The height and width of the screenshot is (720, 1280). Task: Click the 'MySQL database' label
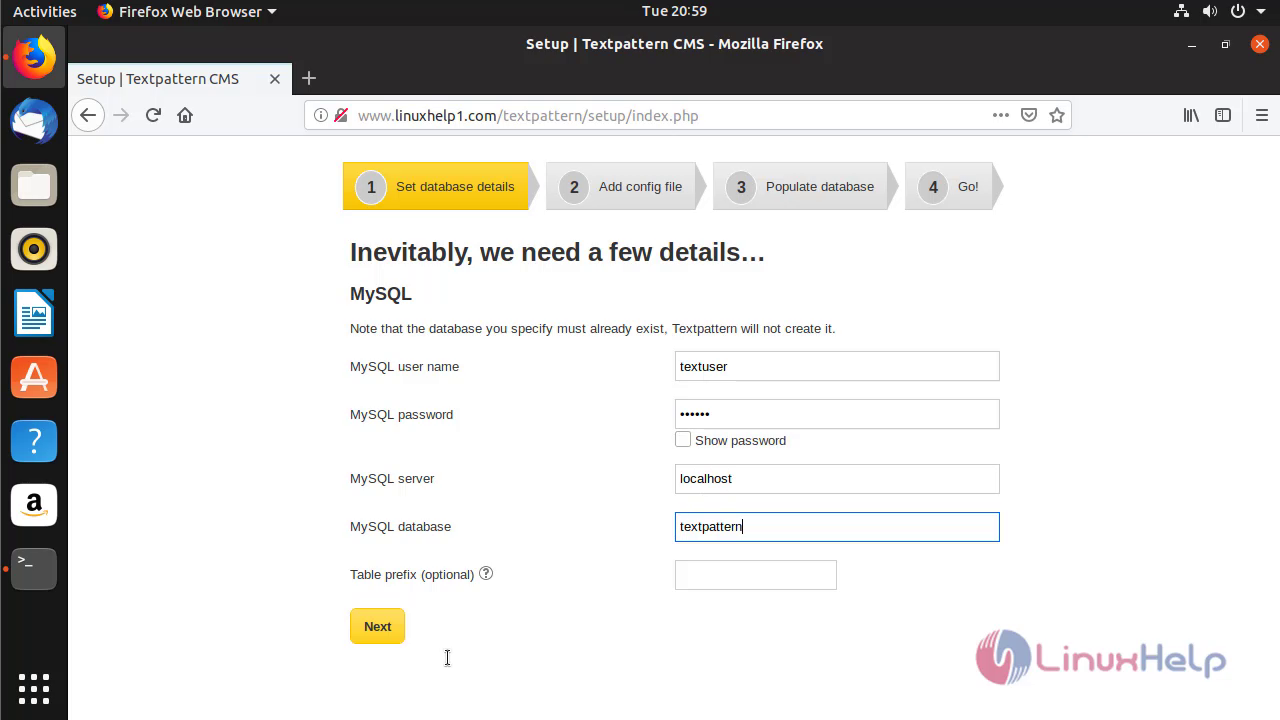[x=400, y=527]
